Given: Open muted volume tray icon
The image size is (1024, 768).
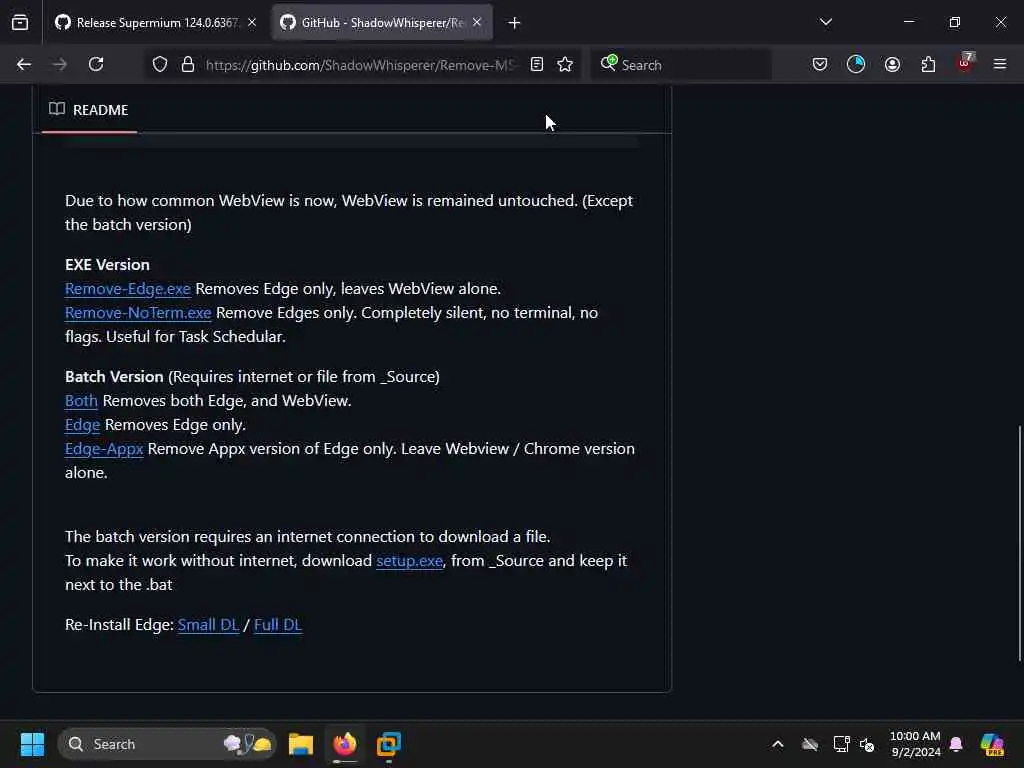Looking at the screenshot, I should pos(867,744).
